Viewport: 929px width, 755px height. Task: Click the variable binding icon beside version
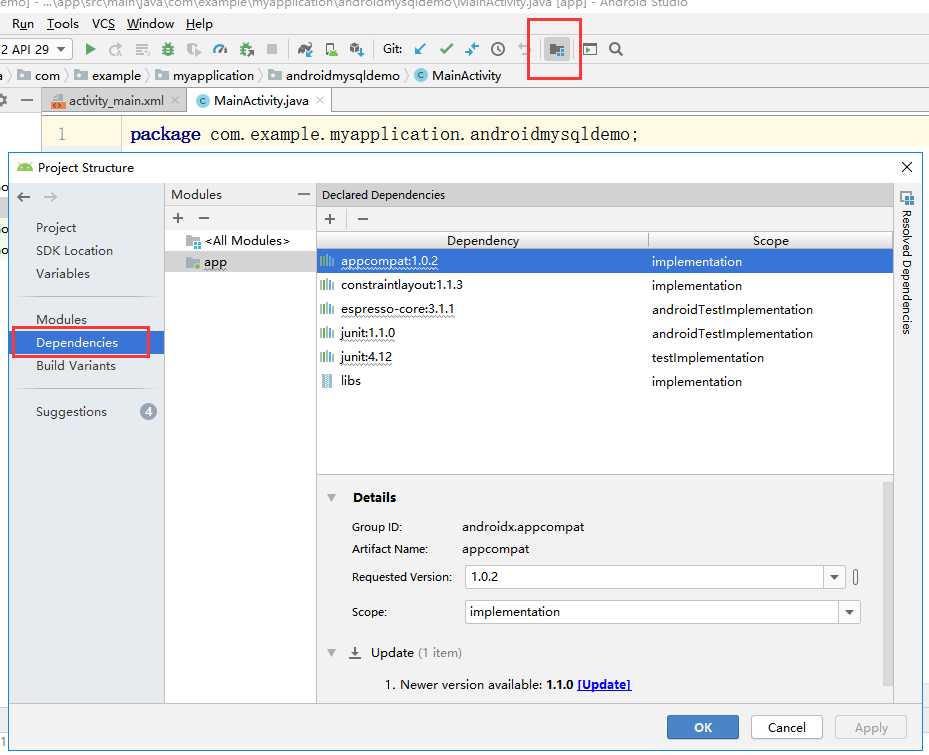[856, 577]
